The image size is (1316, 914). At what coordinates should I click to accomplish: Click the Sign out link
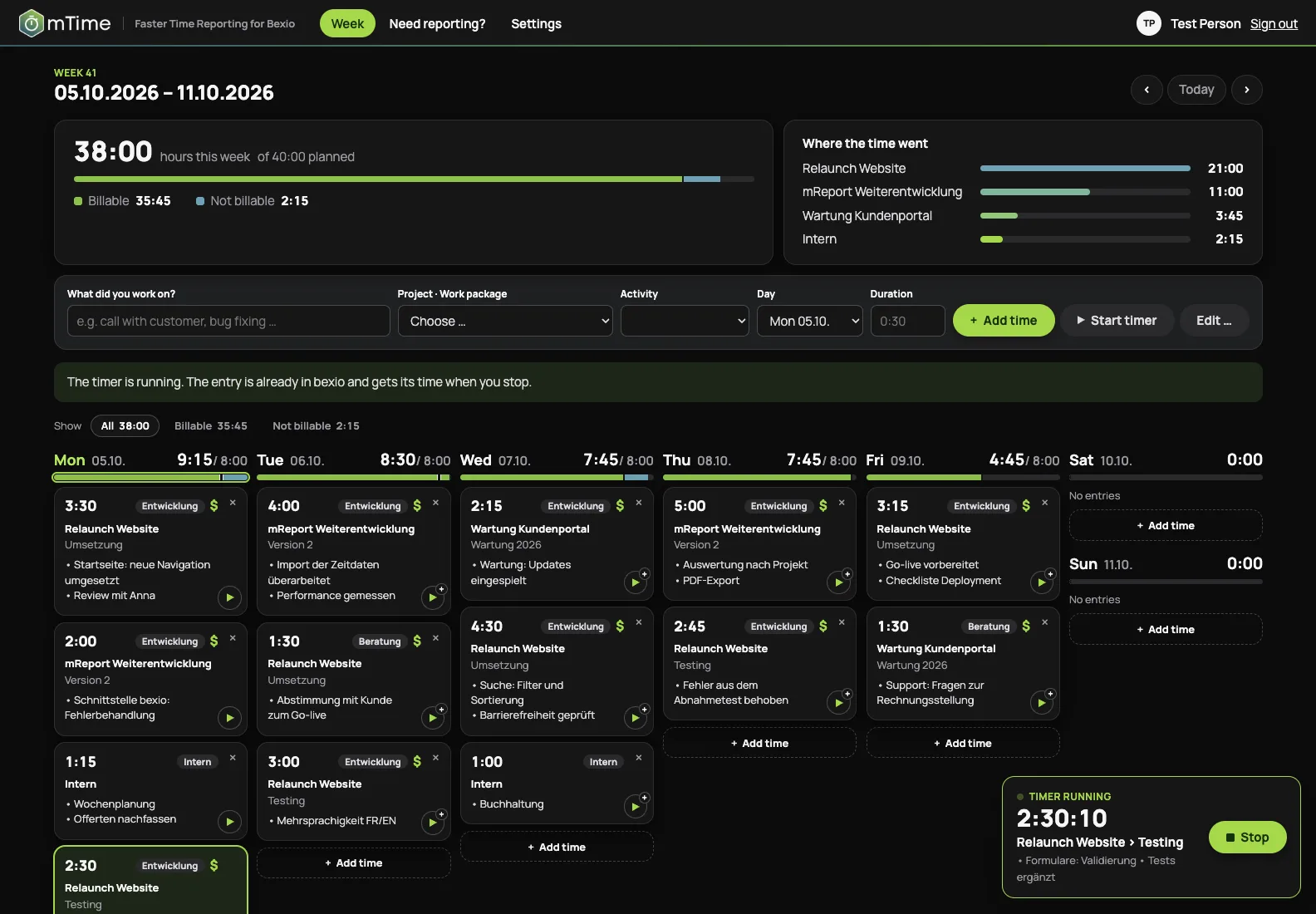tap(1274, 23)
